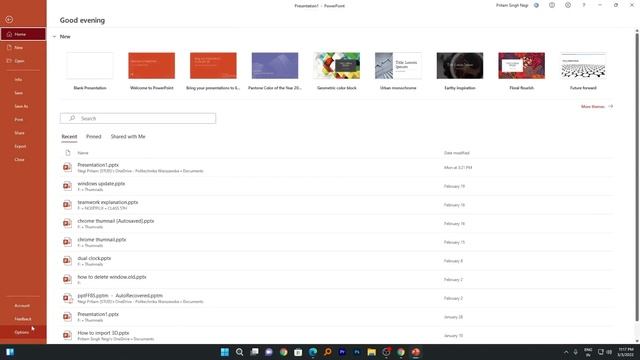The image size is (640, 360).
Task: Click the vertical scrollbar of file list
Action: (x=637, y=176)
